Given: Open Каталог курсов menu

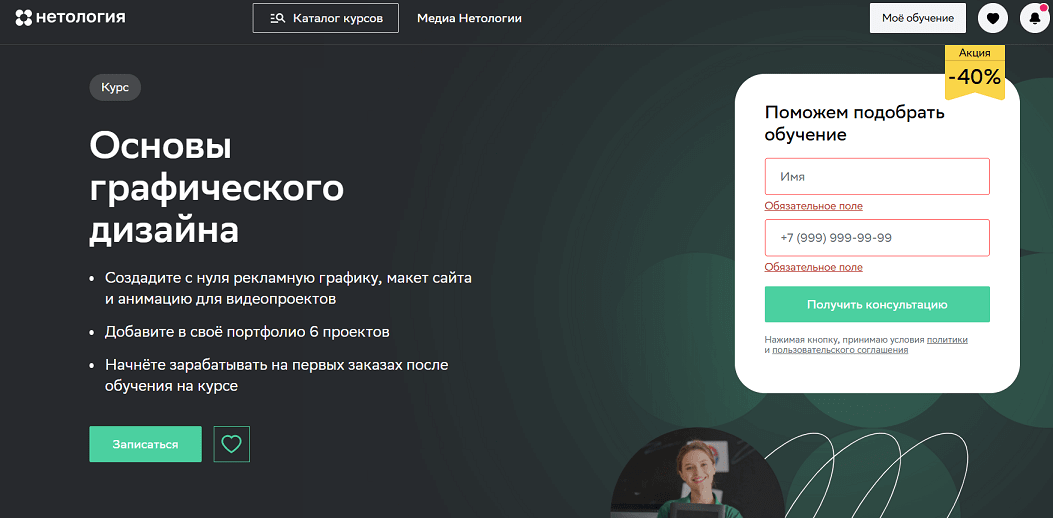Looking at the screenshot, I should tap(326, 18).
